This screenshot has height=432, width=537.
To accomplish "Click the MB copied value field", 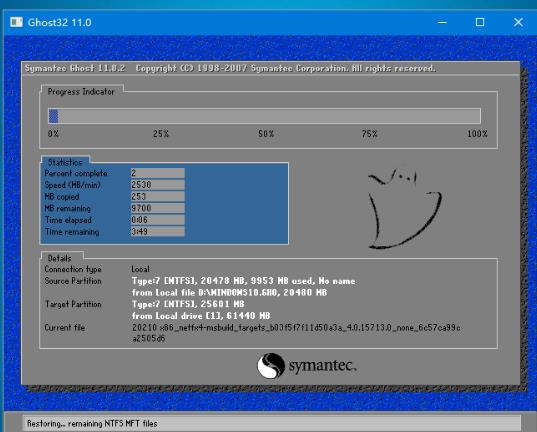I will click(x=158, y=196).
